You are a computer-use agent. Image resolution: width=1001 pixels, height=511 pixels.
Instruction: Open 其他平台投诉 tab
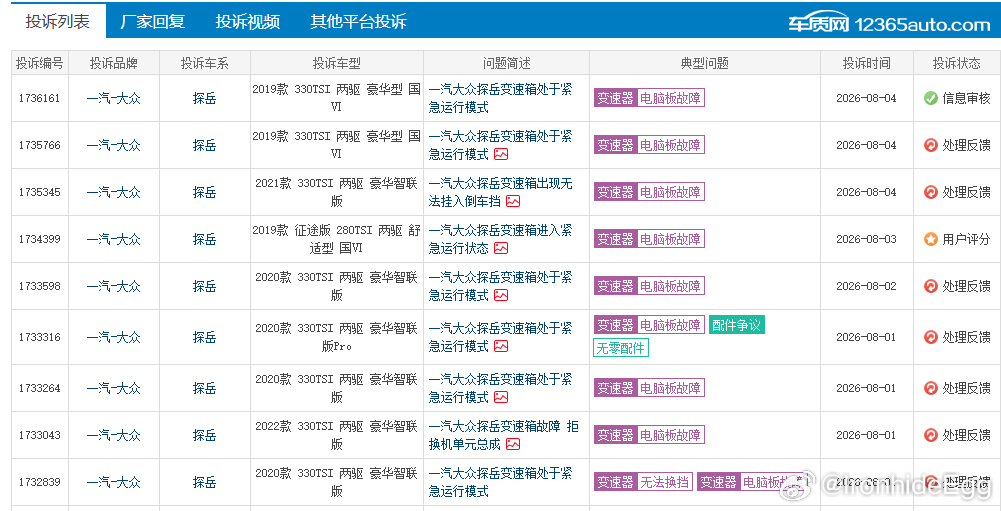tap(358, 22)
